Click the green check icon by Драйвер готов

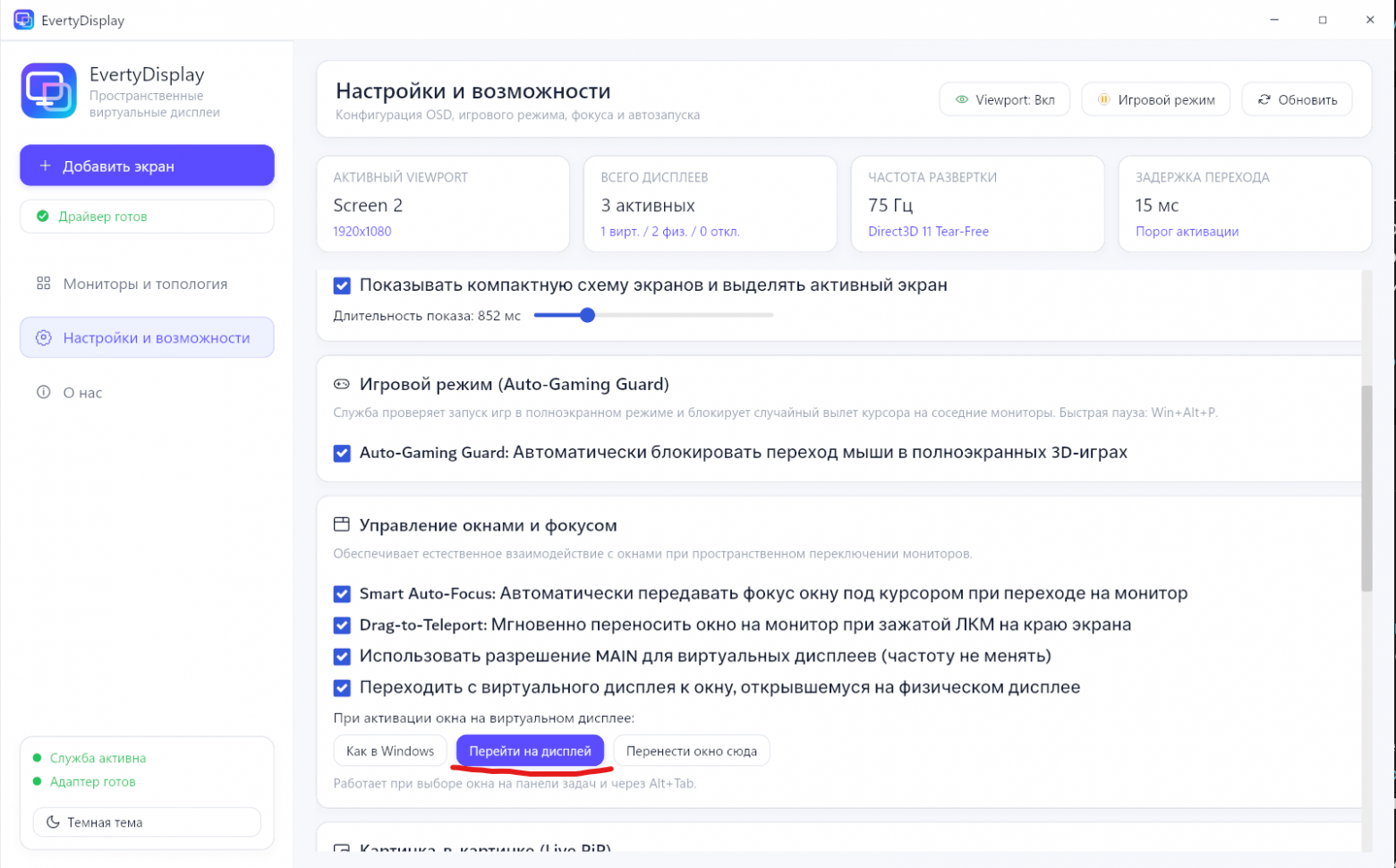(42, 216)
